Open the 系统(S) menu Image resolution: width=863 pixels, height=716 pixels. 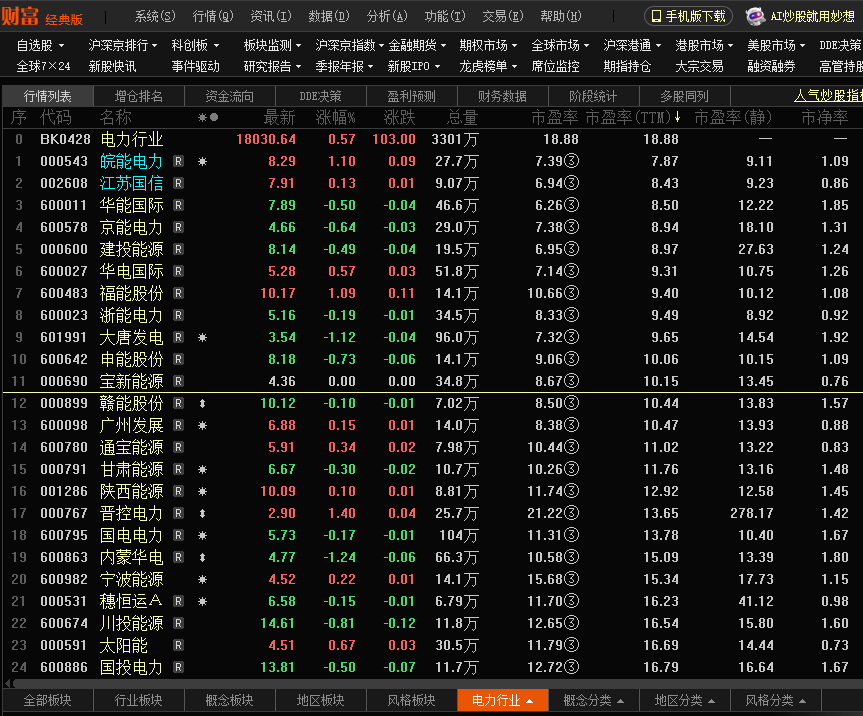coord(155,17)
